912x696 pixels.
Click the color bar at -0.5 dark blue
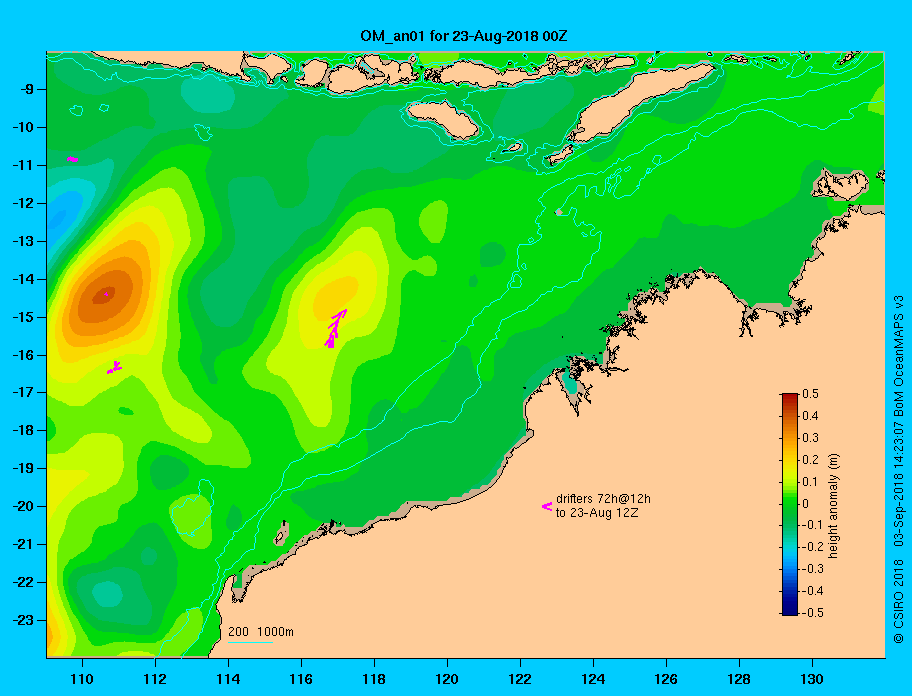pyautogui.click(x=790, y=612)
